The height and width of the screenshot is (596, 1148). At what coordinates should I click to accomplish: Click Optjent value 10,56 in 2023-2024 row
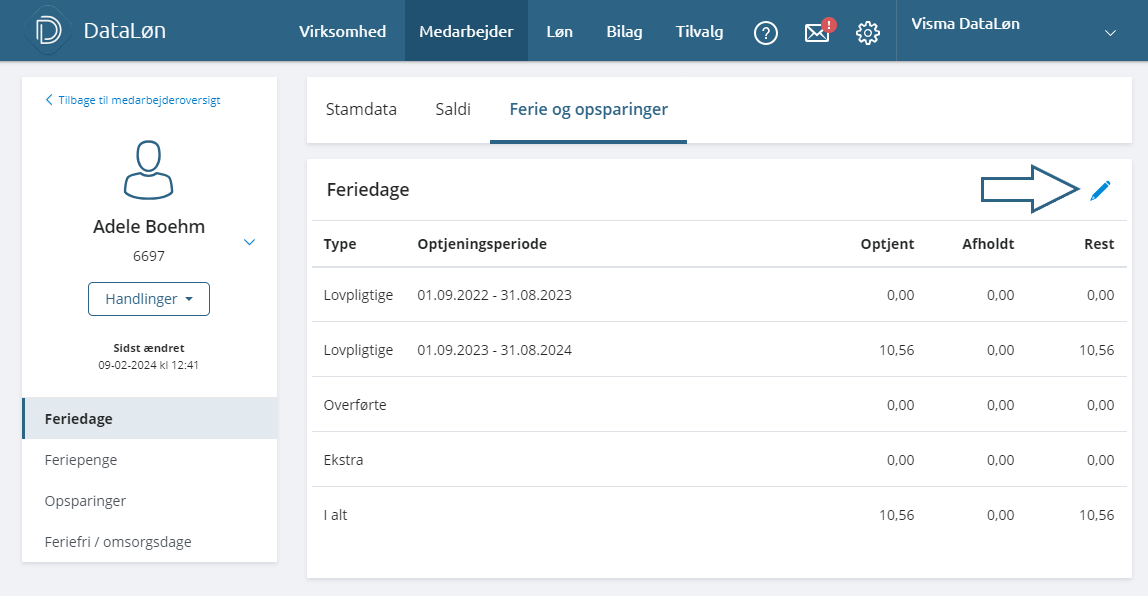coord(897,350)
